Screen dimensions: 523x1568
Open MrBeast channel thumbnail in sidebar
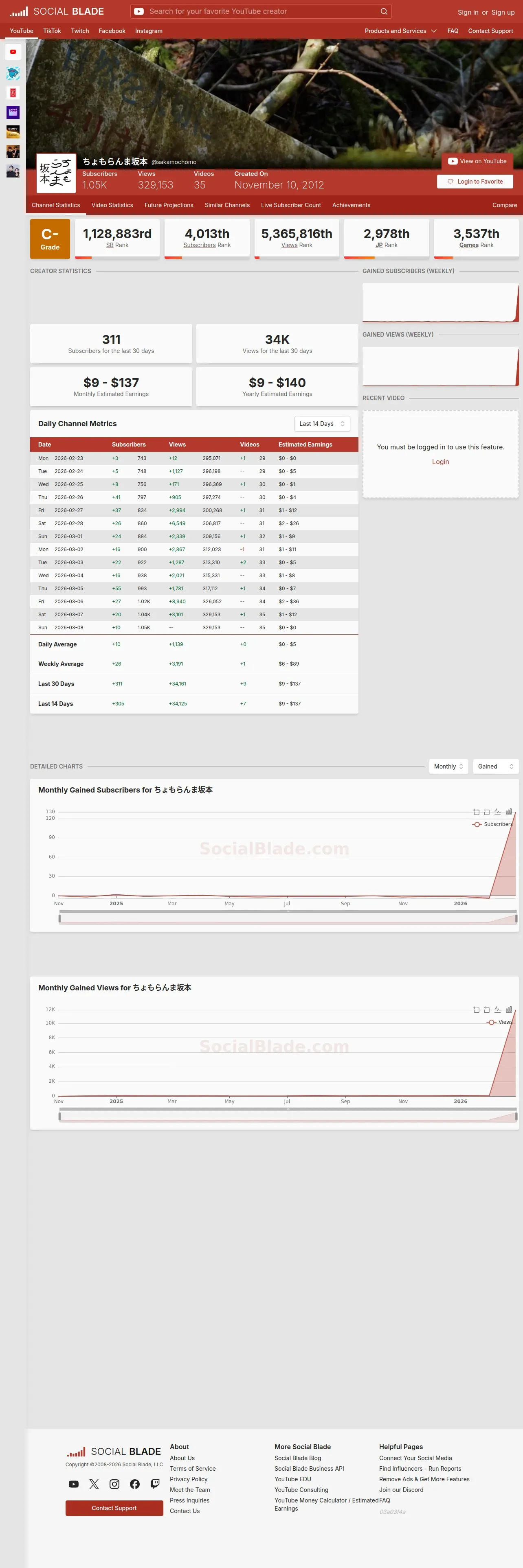click(x=13, y=74)
